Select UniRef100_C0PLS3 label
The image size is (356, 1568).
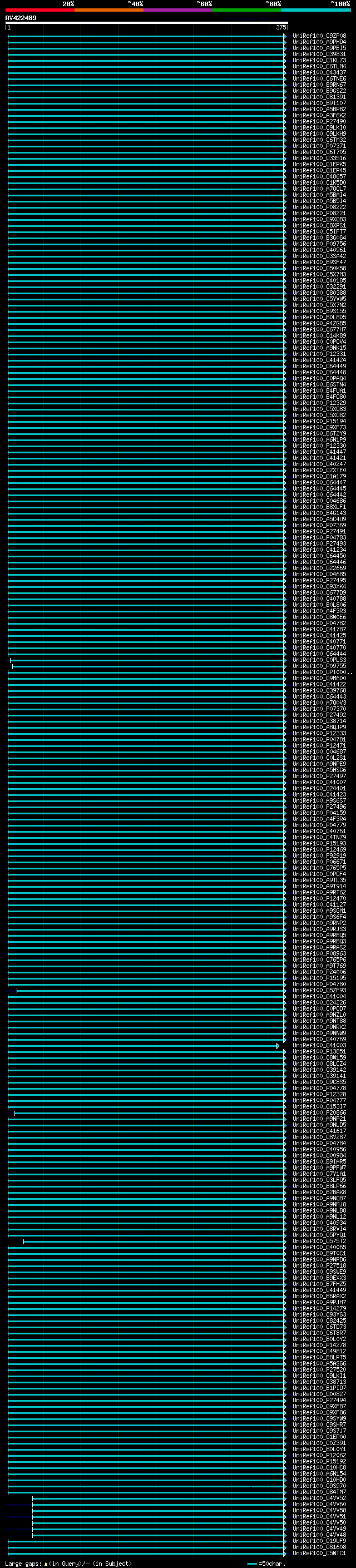pos(319,660)
